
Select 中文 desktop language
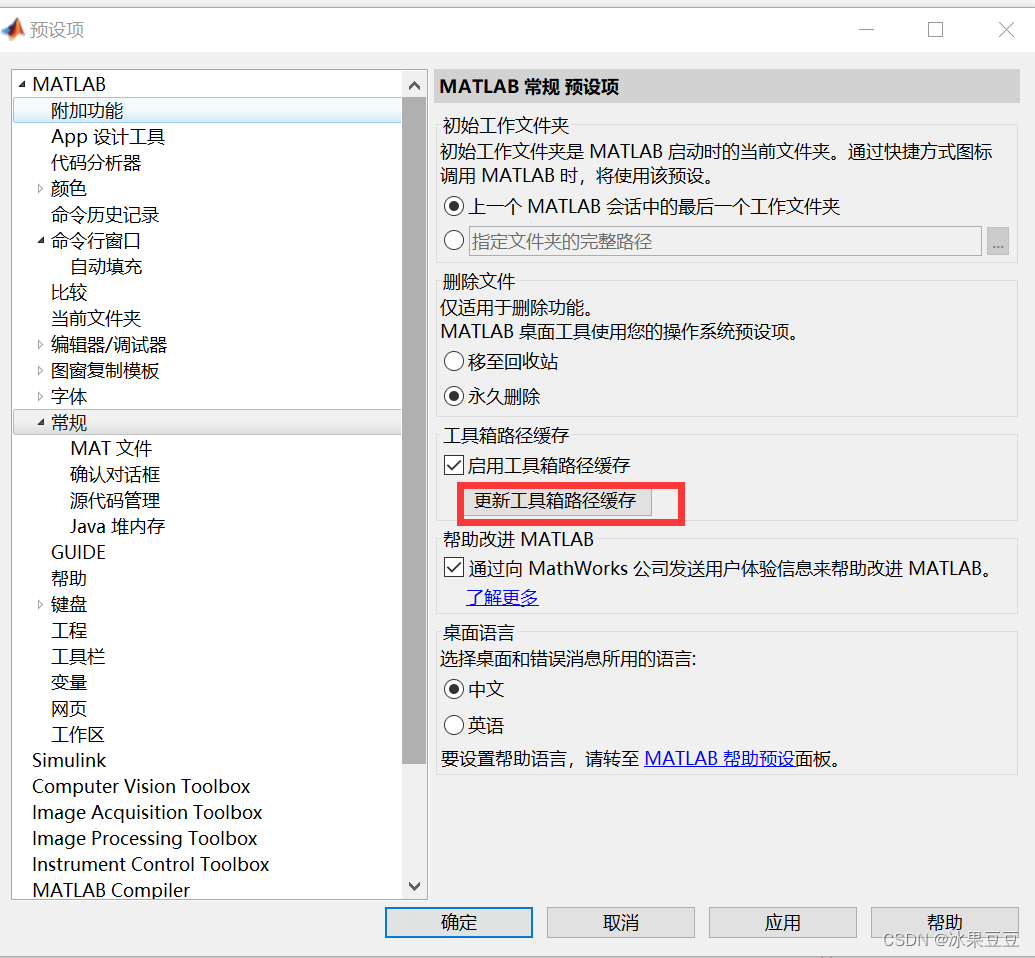[x=453, y=689]
